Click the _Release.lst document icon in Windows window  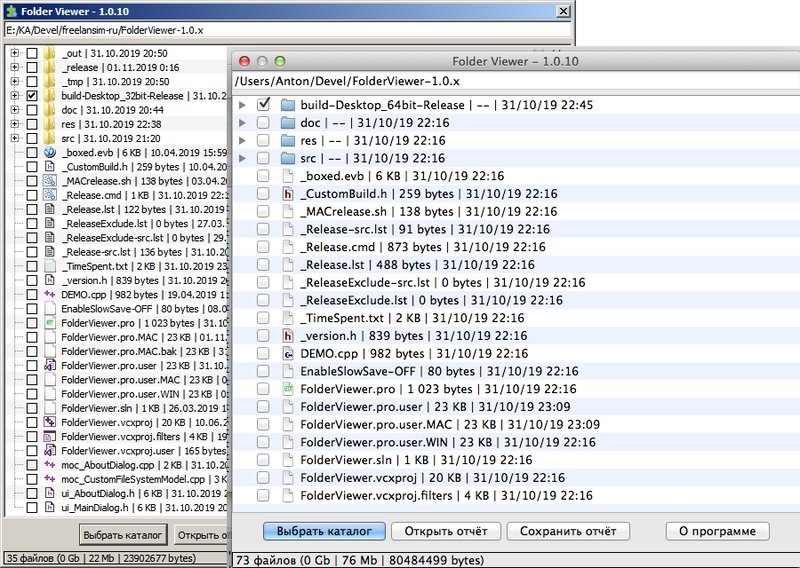tap(49, 209)
